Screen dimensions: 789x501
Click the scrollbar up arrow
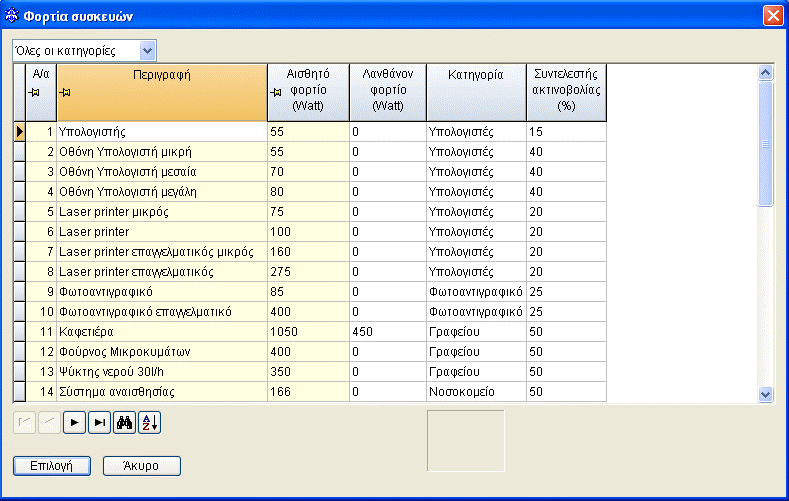(765, 72)
